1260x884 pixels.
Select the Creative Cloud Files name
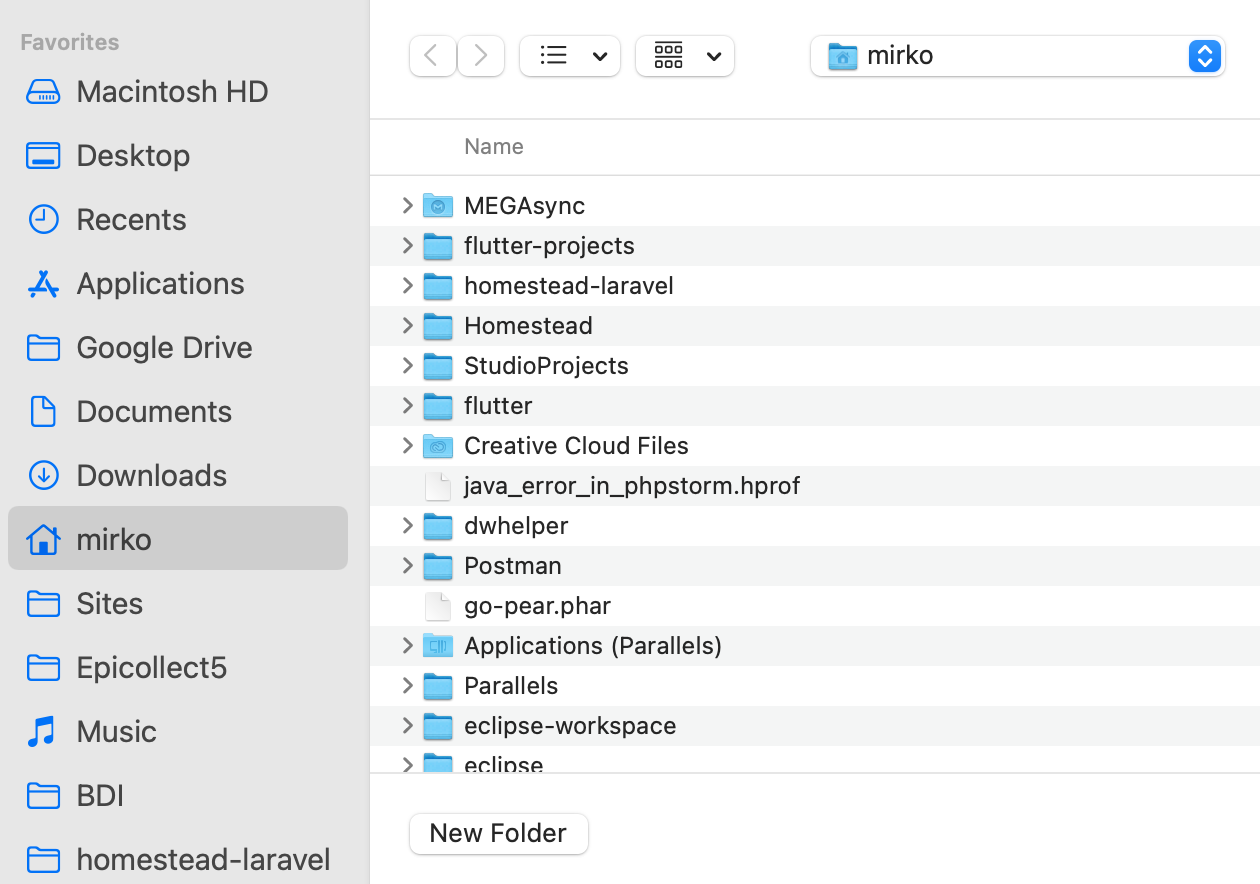point(576,446)
